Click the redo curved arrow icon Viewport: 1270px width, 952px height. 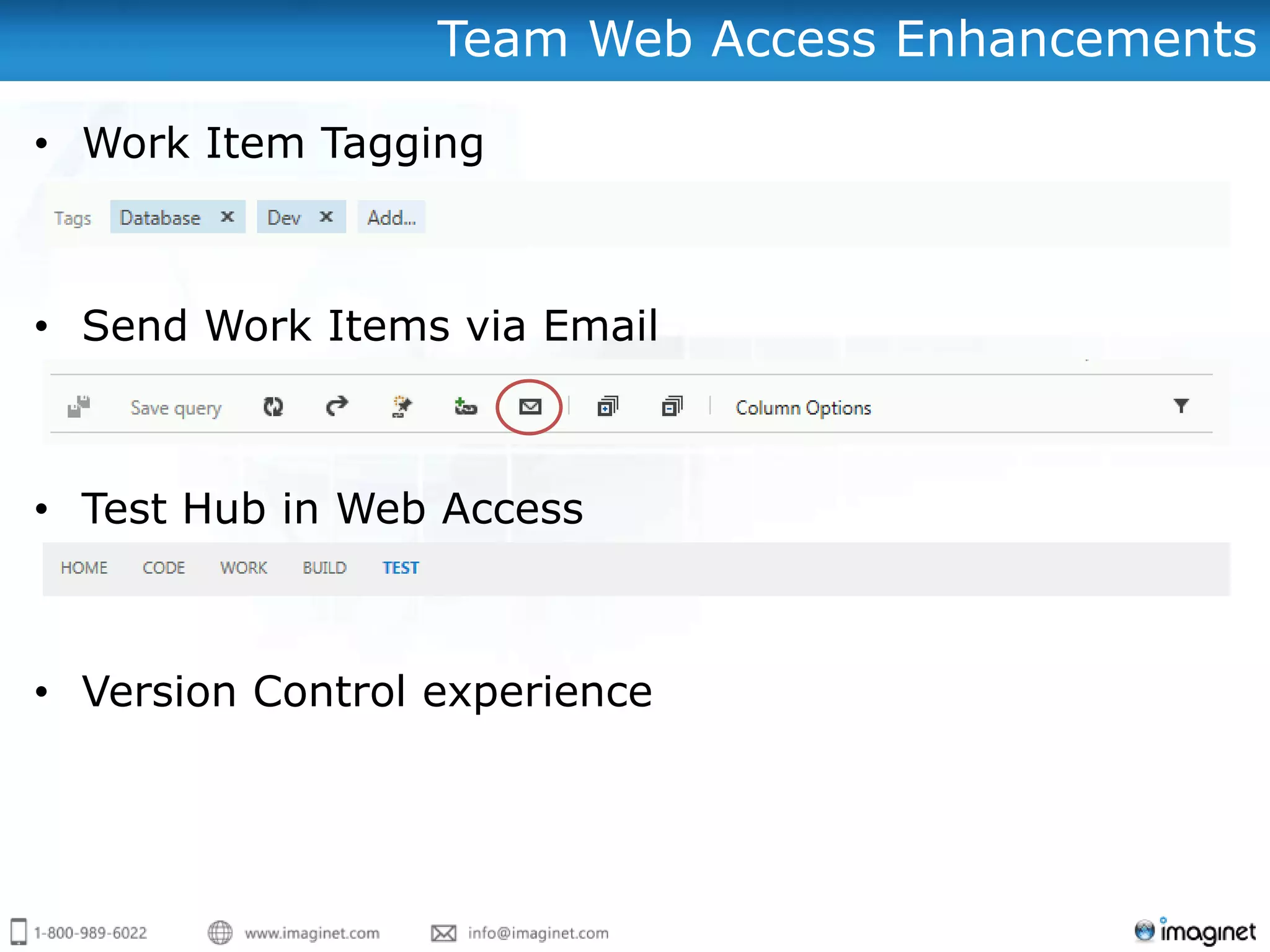pos(337,406)
